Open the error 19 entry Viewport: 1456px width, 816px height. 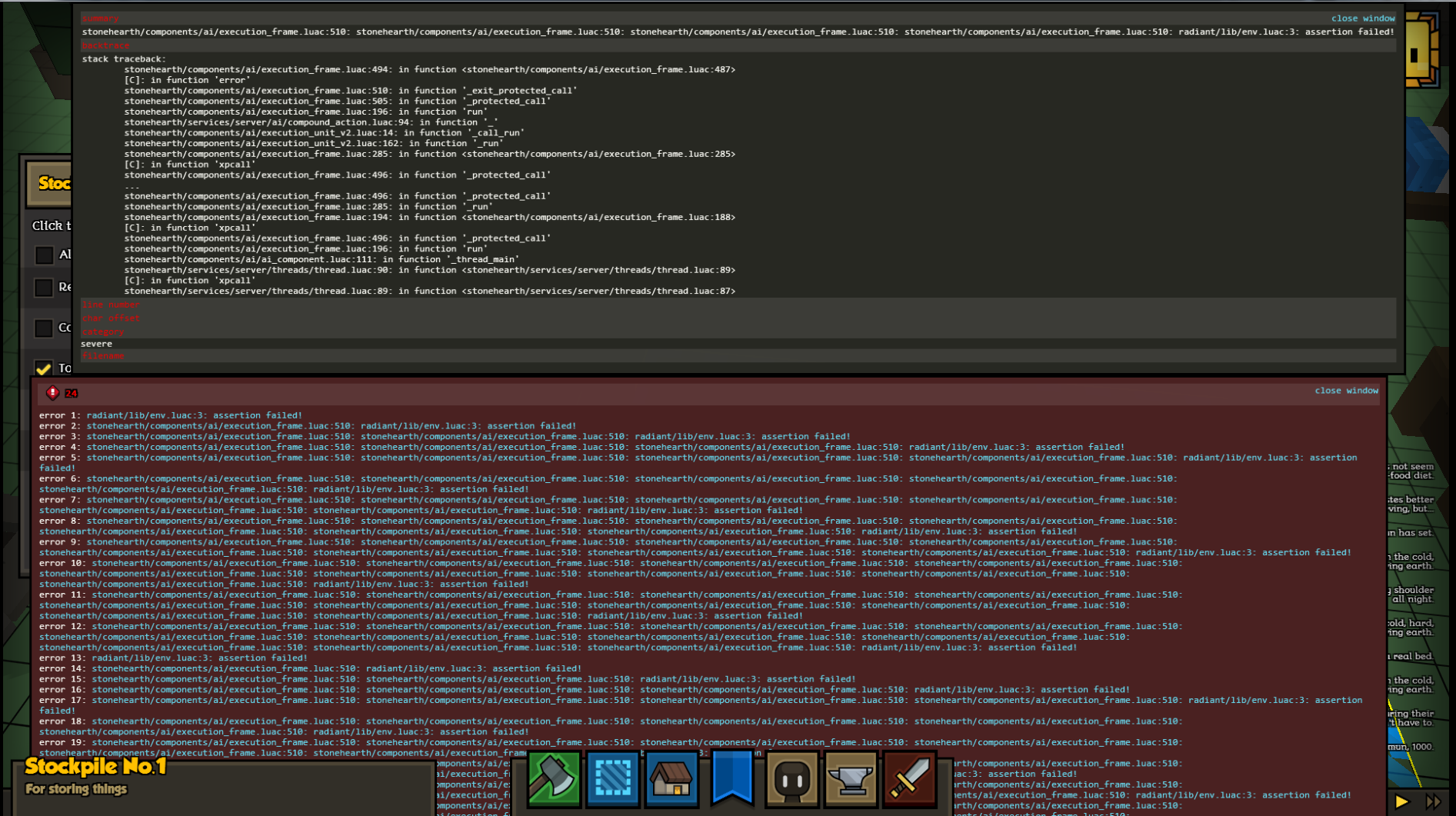pos(611,748)
